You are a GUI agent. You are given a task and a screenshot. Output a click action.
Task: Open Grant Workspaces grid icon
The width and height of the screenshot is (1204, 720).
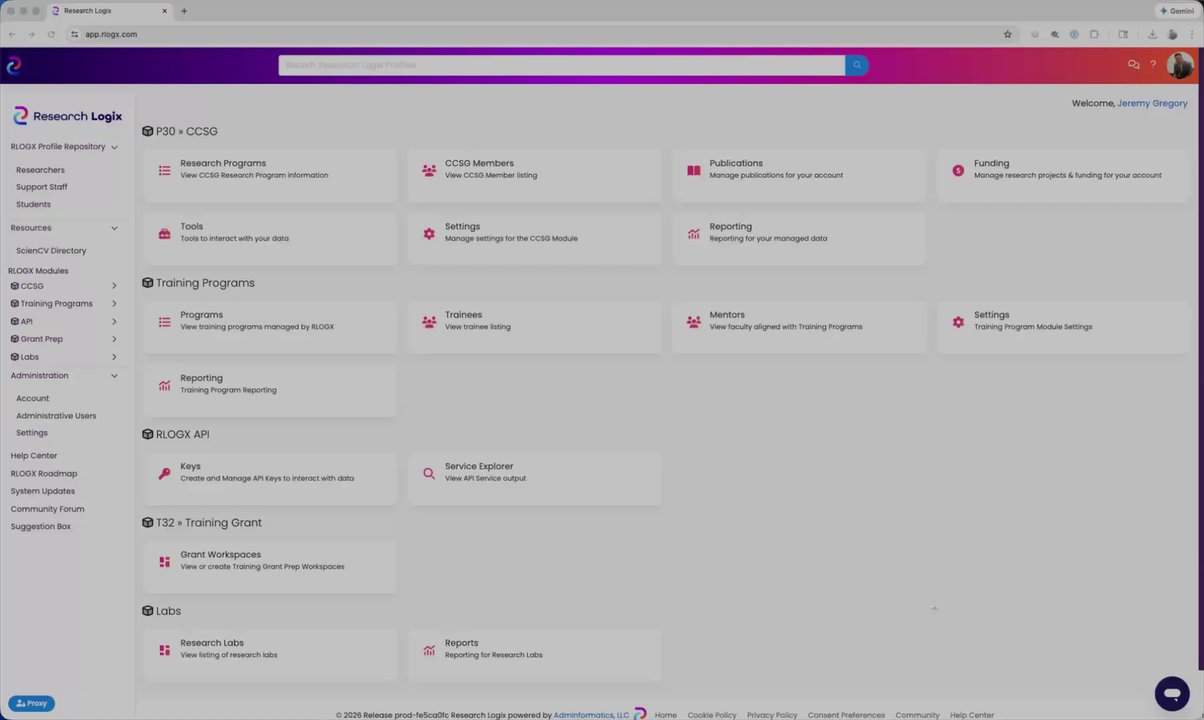(x=164, y=562)
